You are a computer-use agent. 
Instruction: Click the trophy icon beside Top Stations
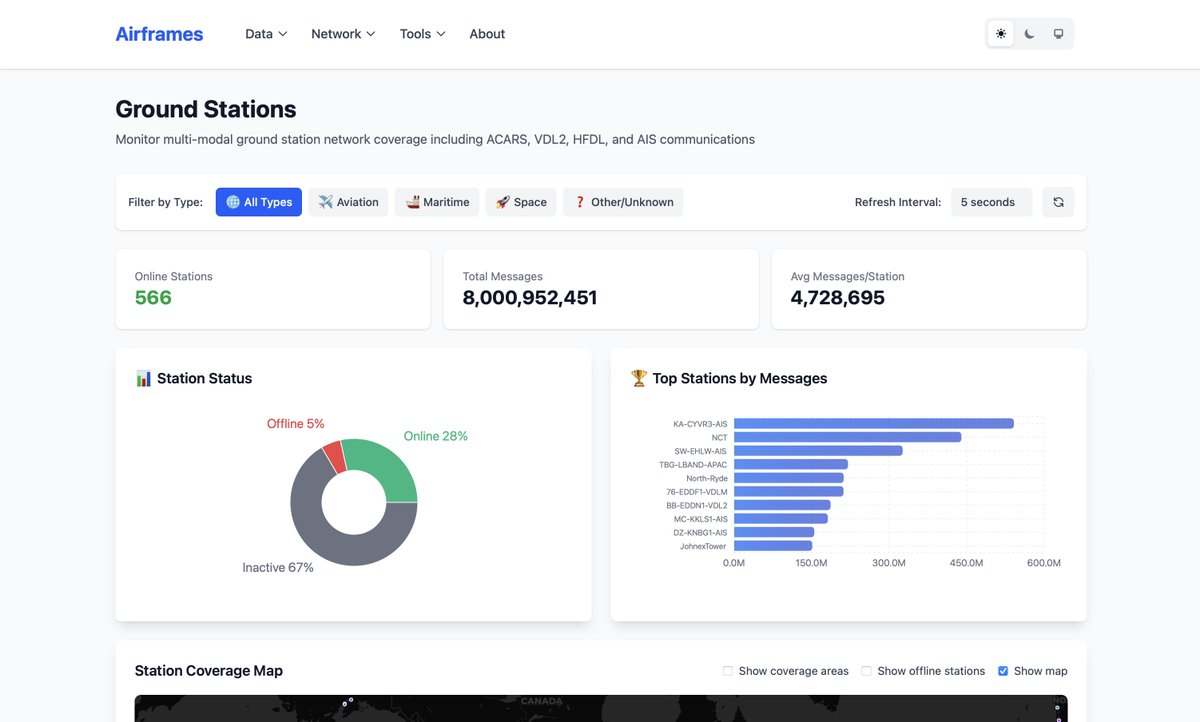pos(639,378)
